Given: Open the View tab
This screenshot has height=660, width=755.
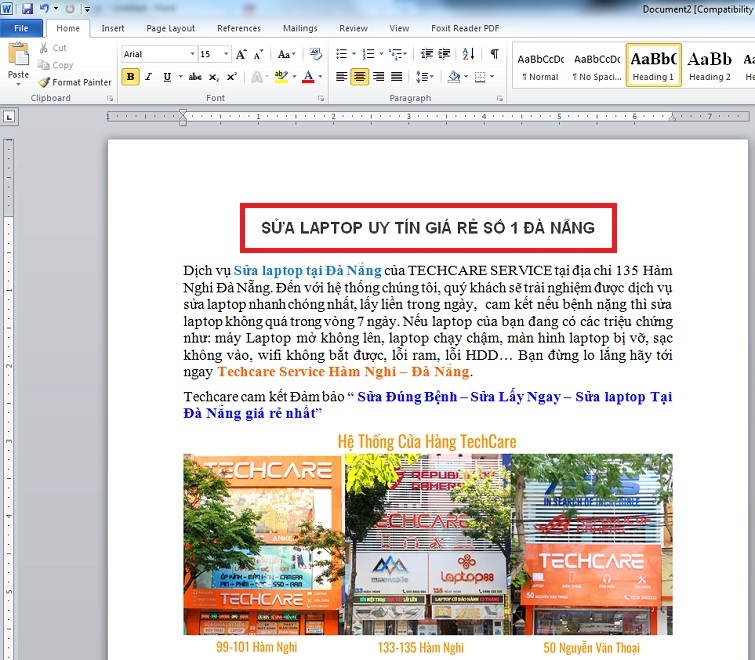Looking at the screenshot, I should click(399, 28).
